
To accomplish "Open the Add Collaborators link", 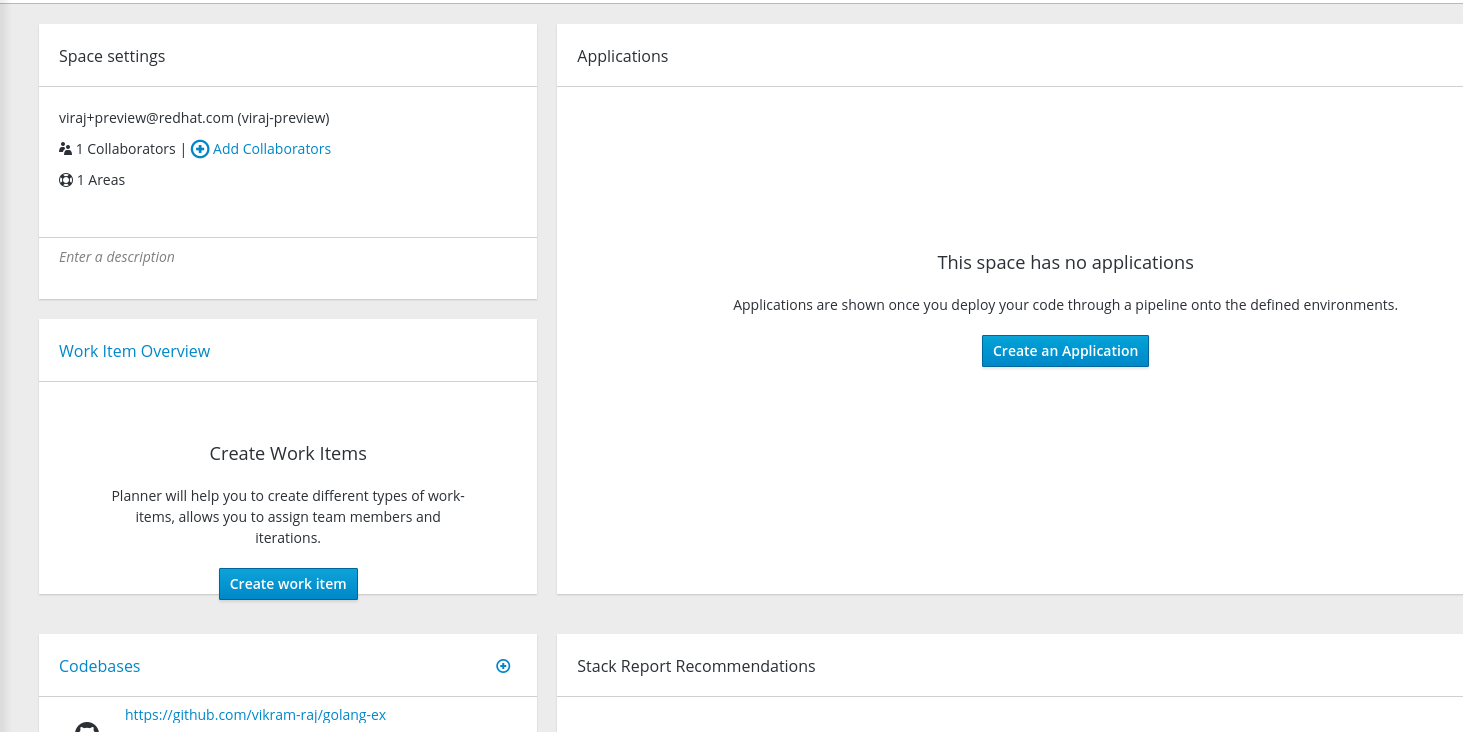I will (271, 148).
